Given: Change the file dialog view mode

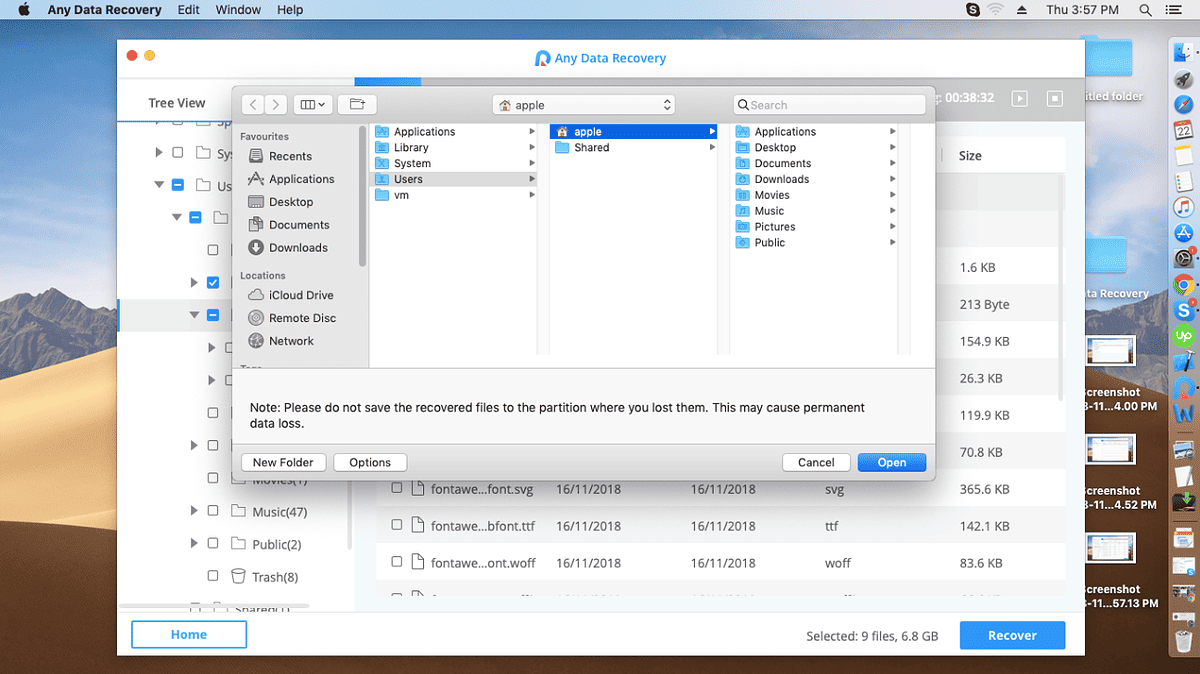Looking at the screenshot, I should tap(312, 104).
